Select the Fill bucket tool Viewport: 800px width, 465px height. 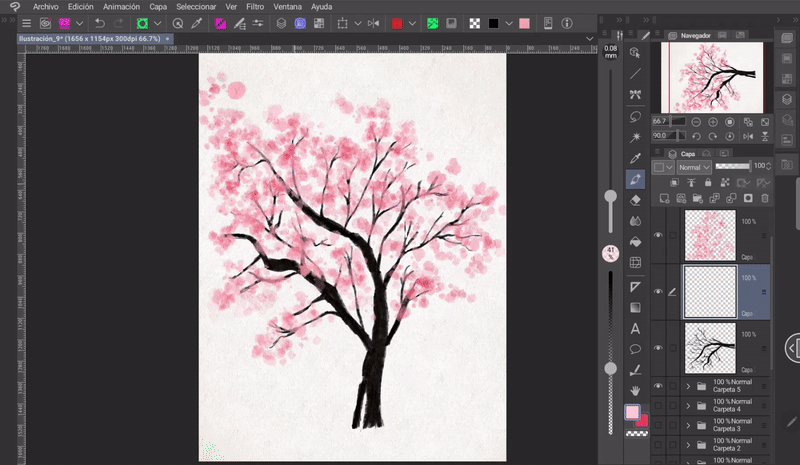635,242
